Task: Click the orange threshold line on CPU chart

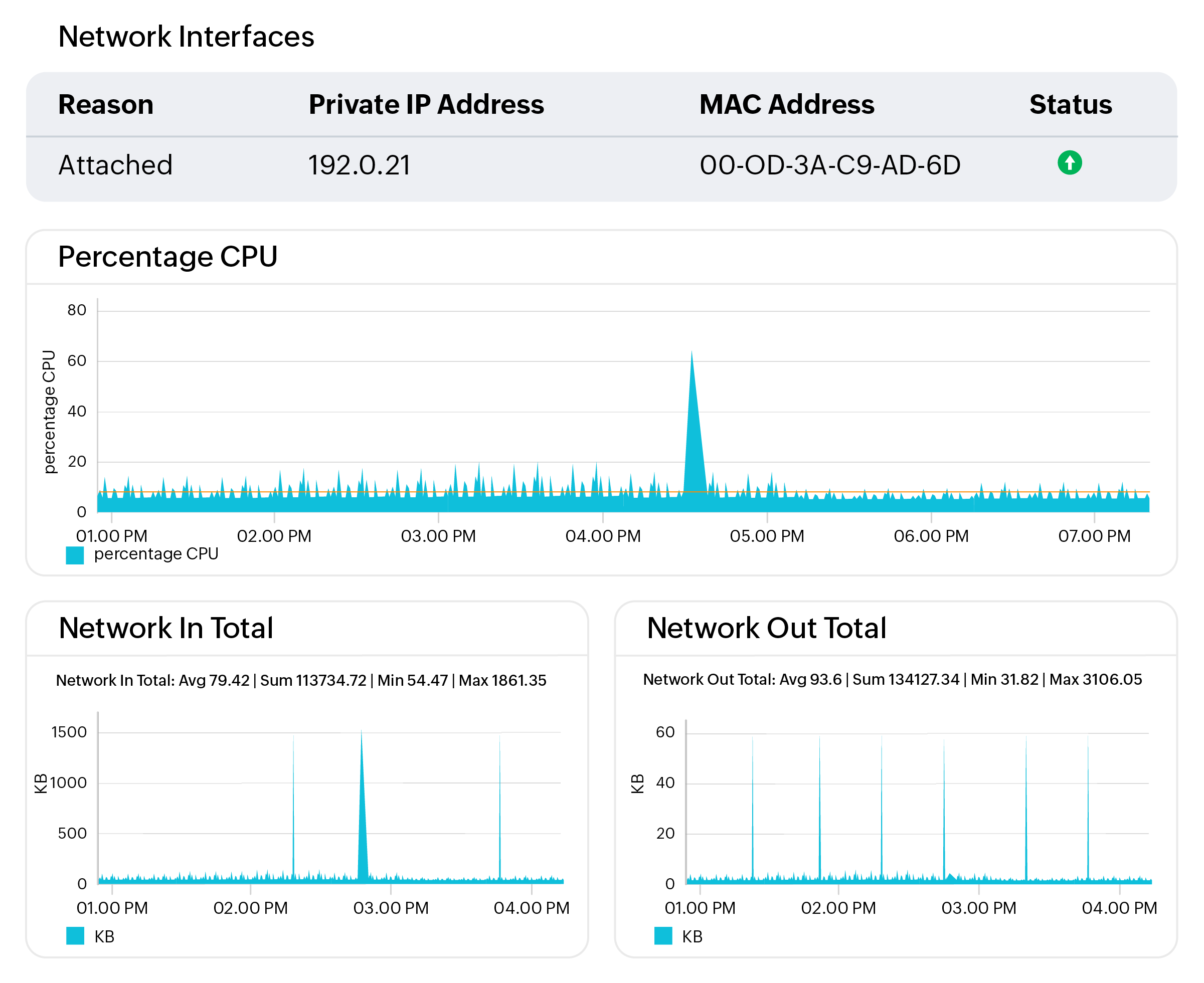Action: pos(623,492)
